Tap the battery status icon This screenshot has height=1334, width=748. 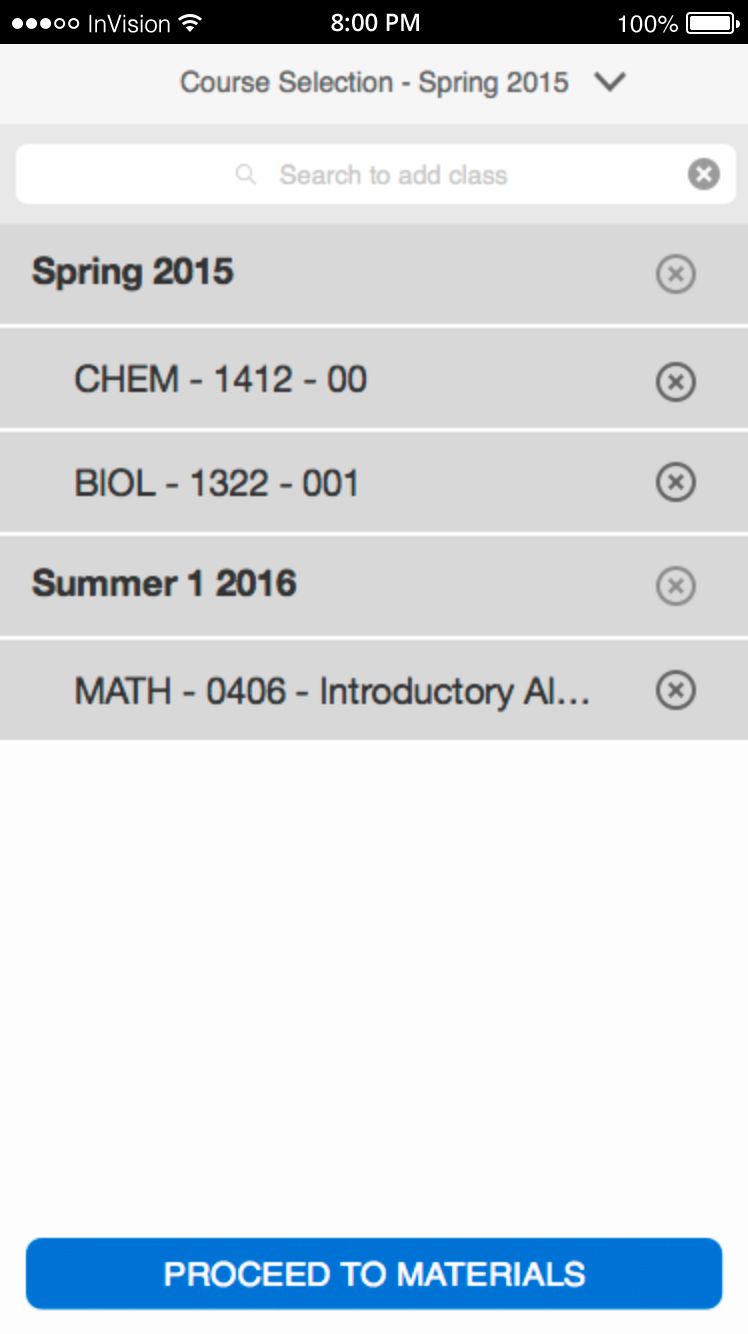pos(714,22)
